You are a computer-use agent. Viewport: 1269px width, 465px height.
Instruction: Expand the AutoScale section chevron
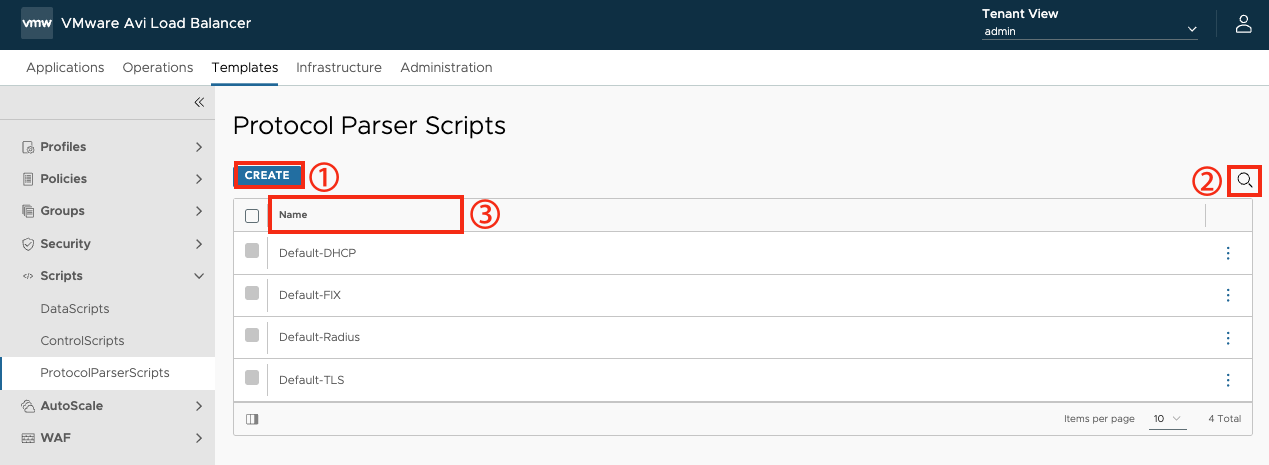(x=199, y=406)
